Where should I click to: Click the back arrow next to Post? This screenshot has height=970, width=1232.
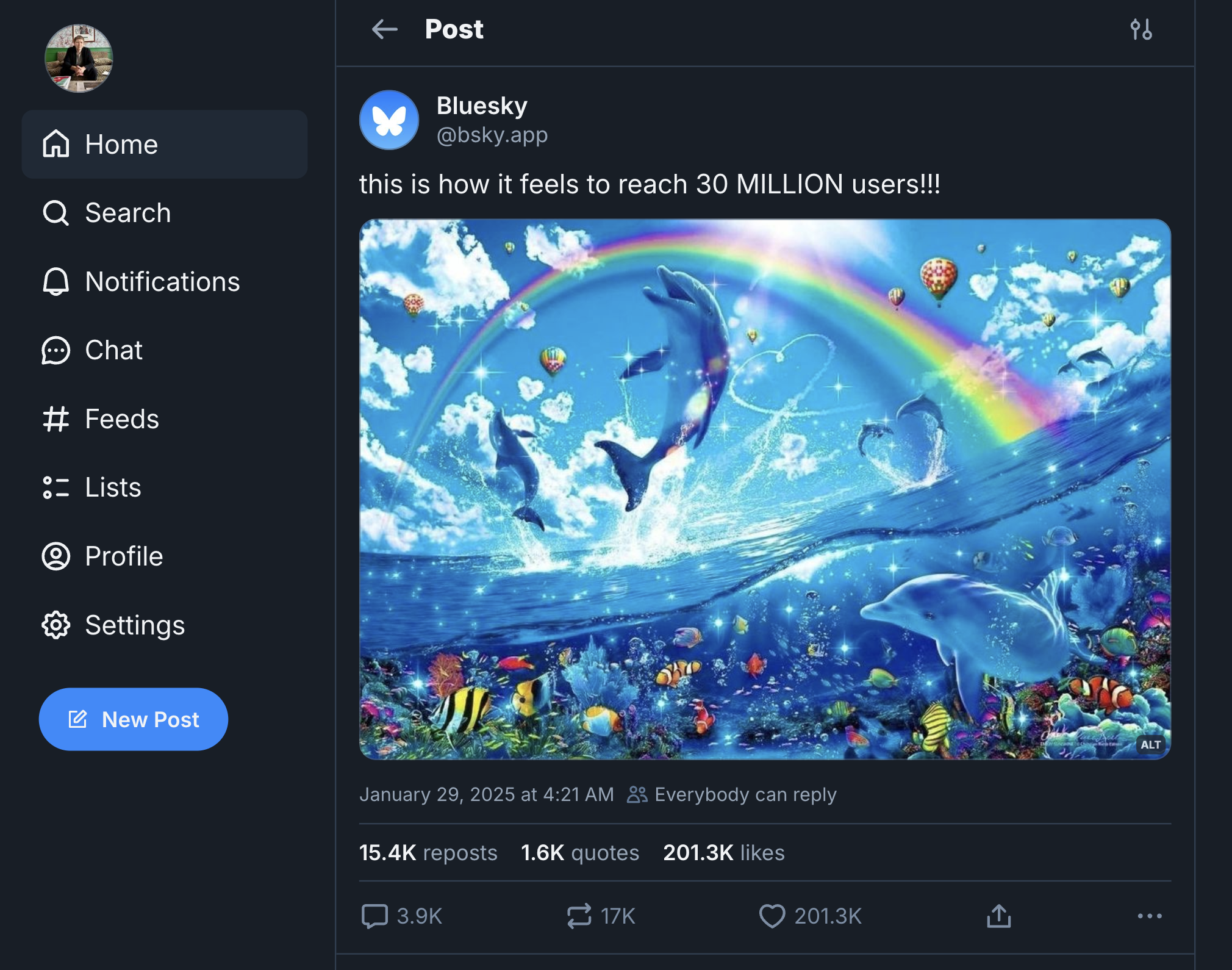point(384,29)
